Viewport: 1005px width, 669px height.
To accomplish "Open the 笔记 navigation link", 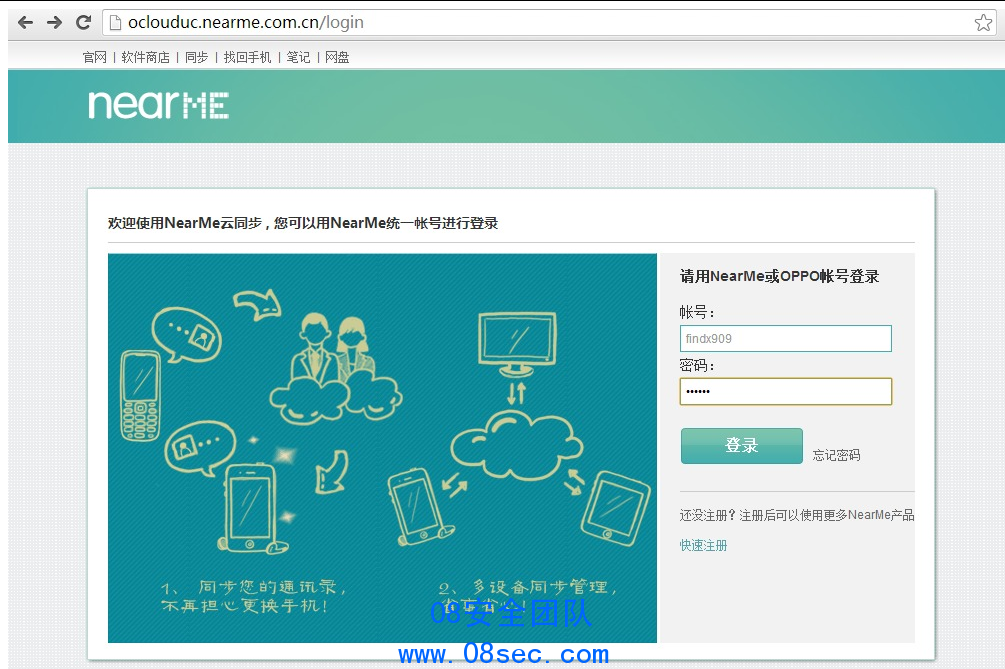I will (298, 58).
